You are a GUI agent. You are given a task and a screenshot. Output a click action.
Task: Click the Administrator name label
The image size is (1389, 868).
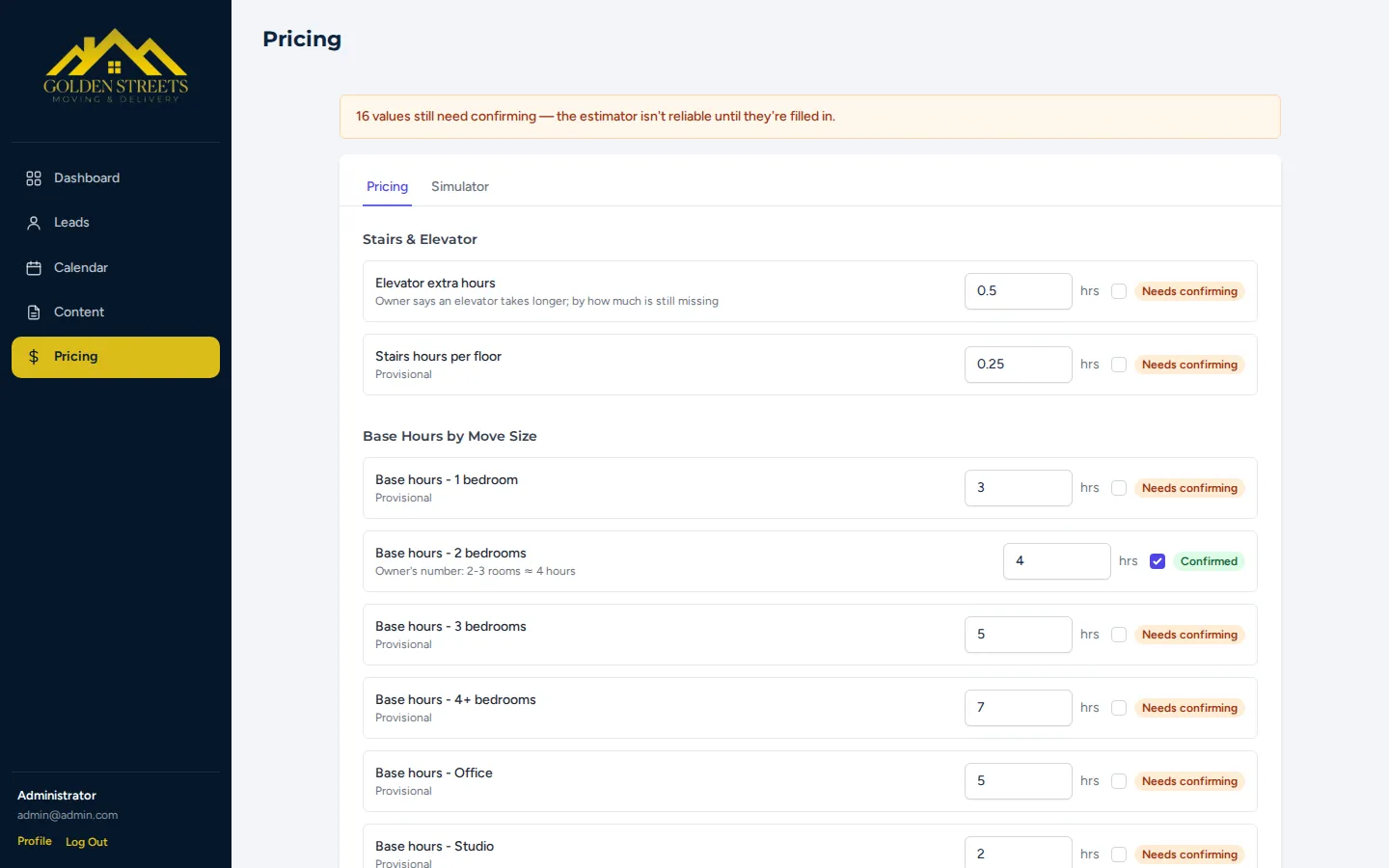tap(57, 796)
